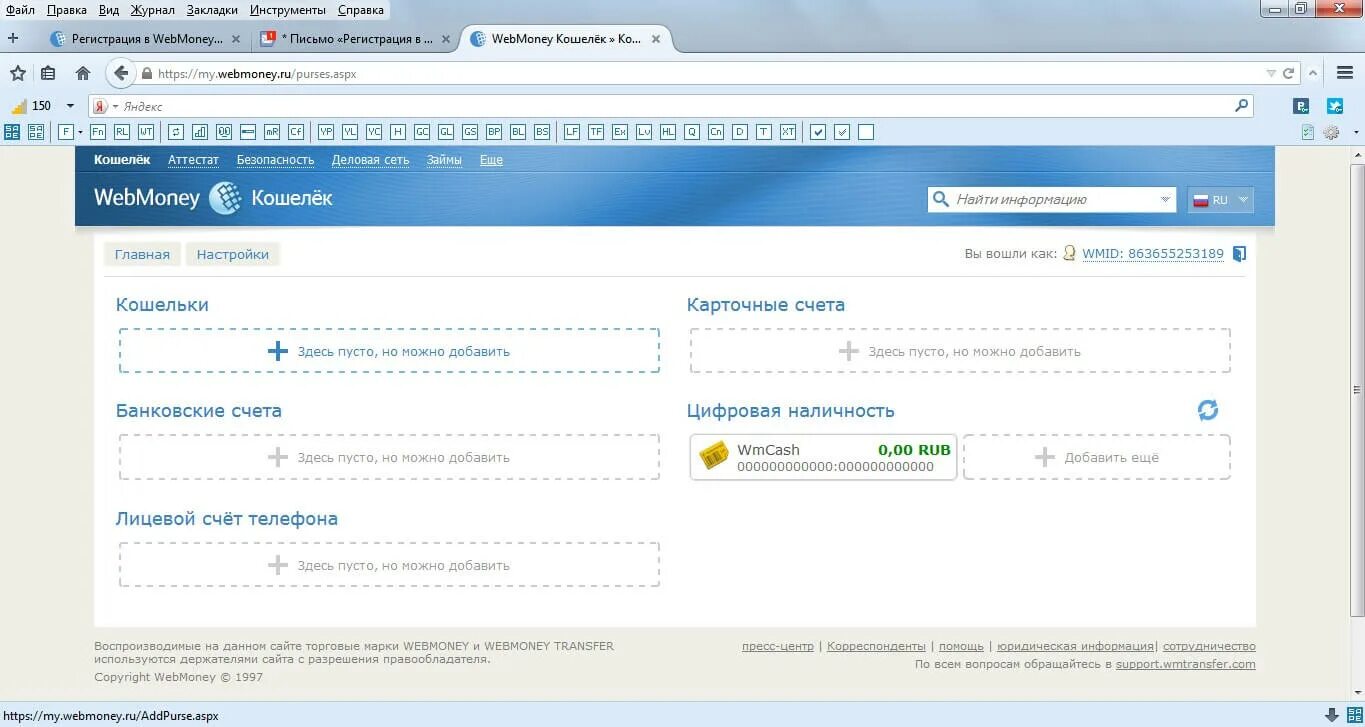Open the Деловая сеть link

(x=370, y=160)
